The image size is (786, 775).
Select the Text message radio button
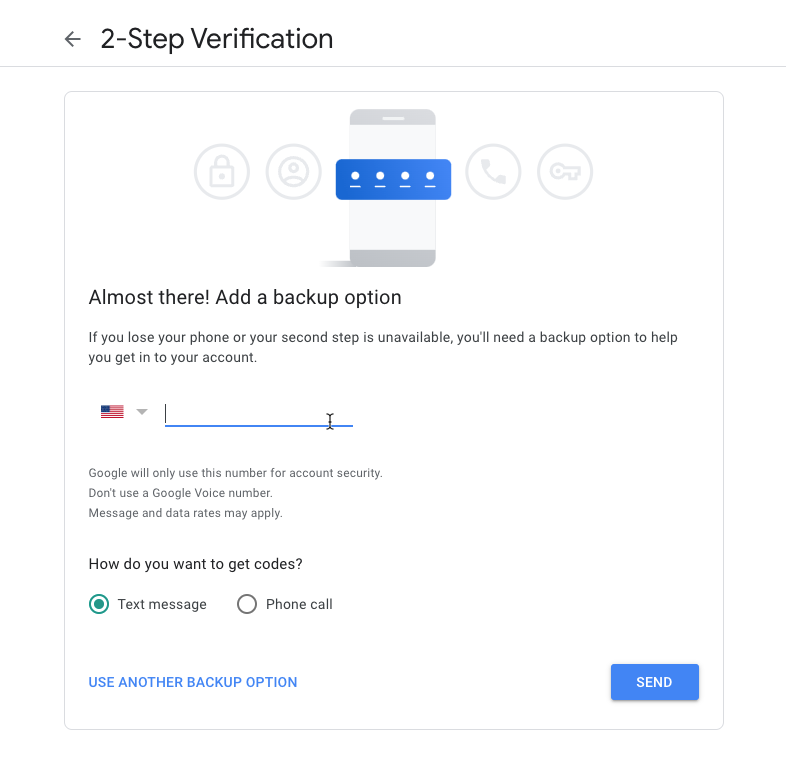coord(99,604)
